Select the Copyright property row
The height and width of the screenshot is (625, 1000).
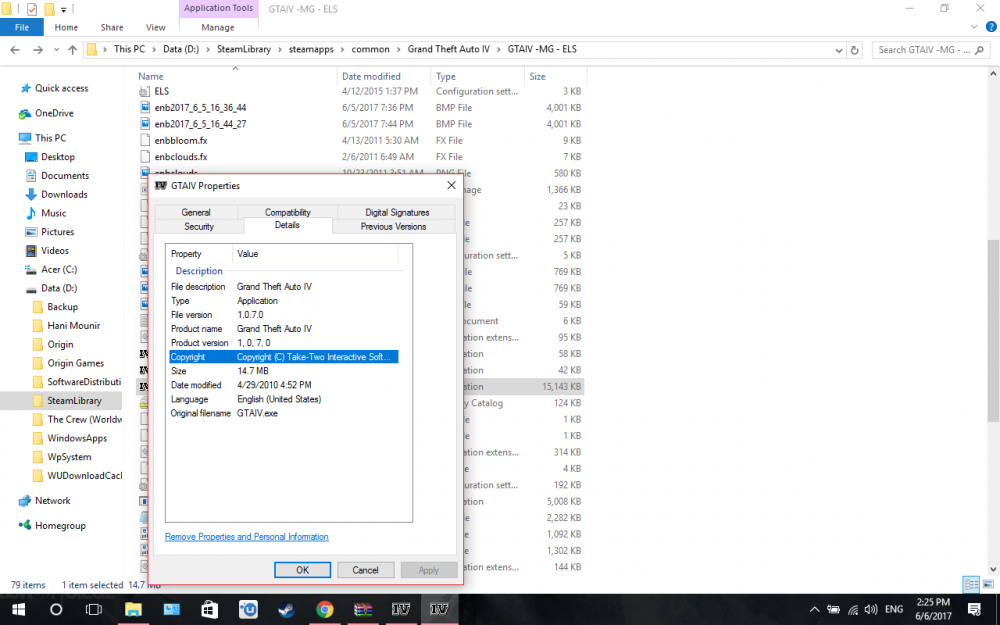284,357
